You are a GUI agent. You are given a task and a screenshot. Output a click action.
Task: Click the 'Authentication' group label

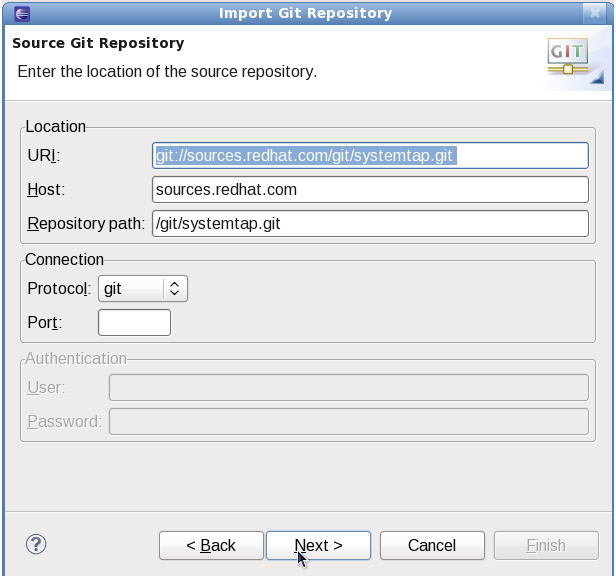click(76, 359)
